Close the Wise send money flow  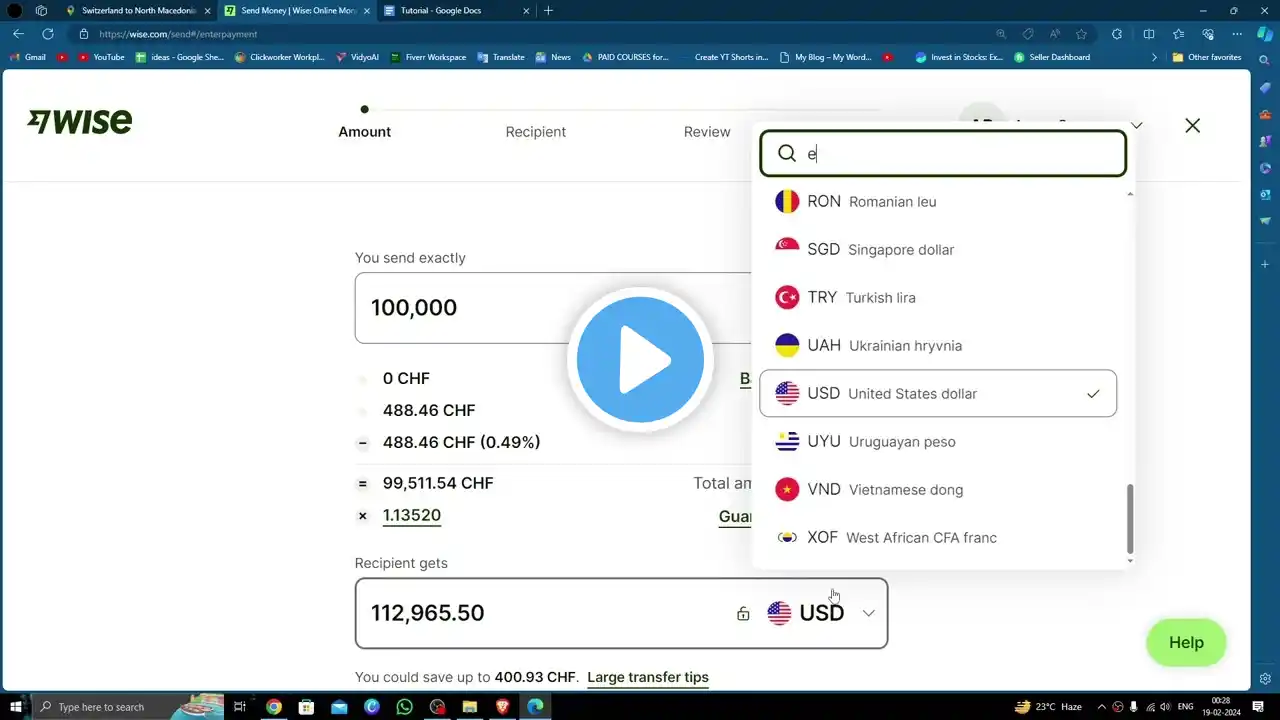(1192, 126)
